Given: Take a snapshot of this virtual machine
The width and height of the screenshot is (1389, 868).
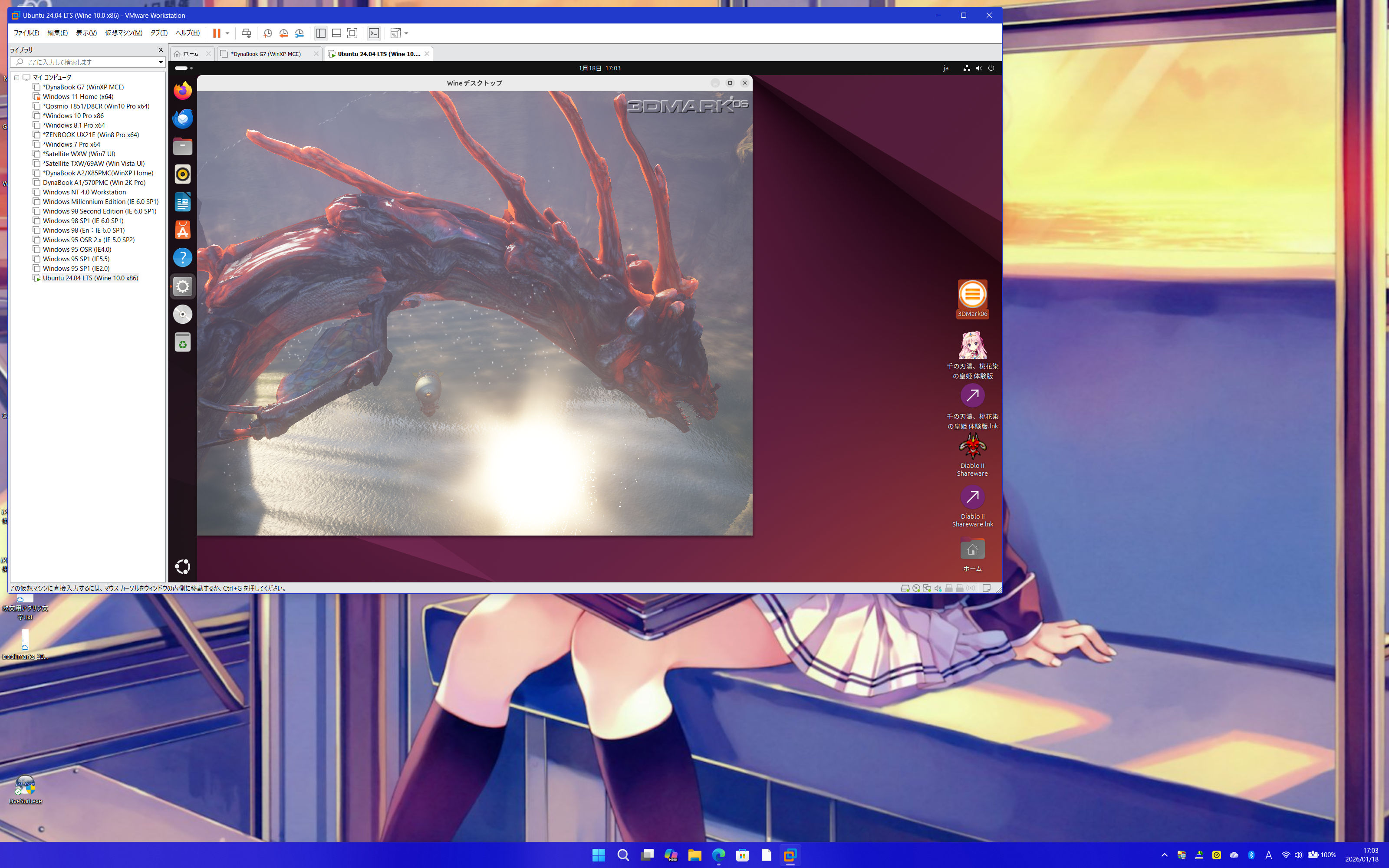Looking at the screenshot, I should coord(267,33).
